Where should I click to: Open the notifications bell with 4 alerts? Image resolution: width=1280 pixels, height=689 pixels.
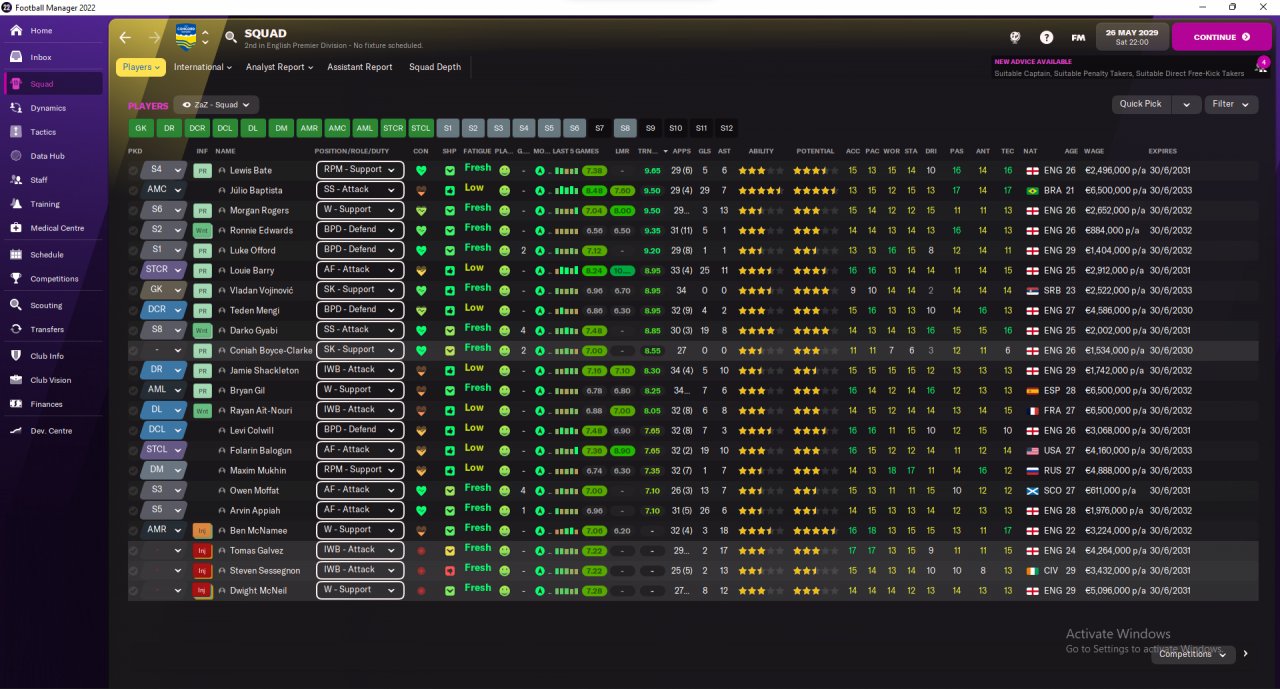1263,66
